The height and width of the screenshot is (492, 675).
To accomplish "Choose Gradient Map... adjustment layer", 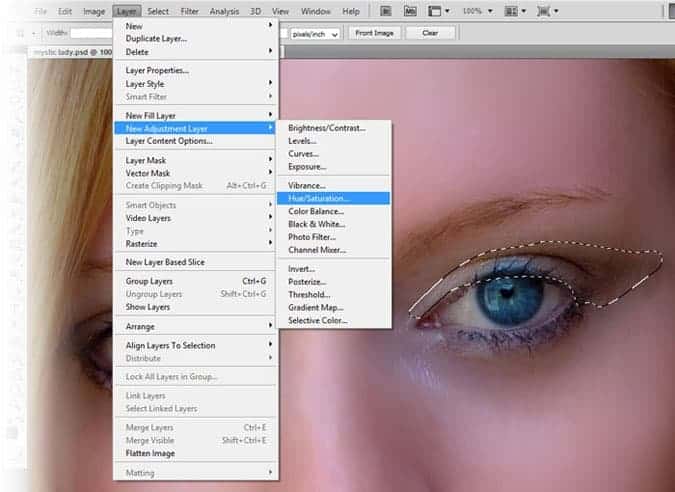I will pos(334,308).
